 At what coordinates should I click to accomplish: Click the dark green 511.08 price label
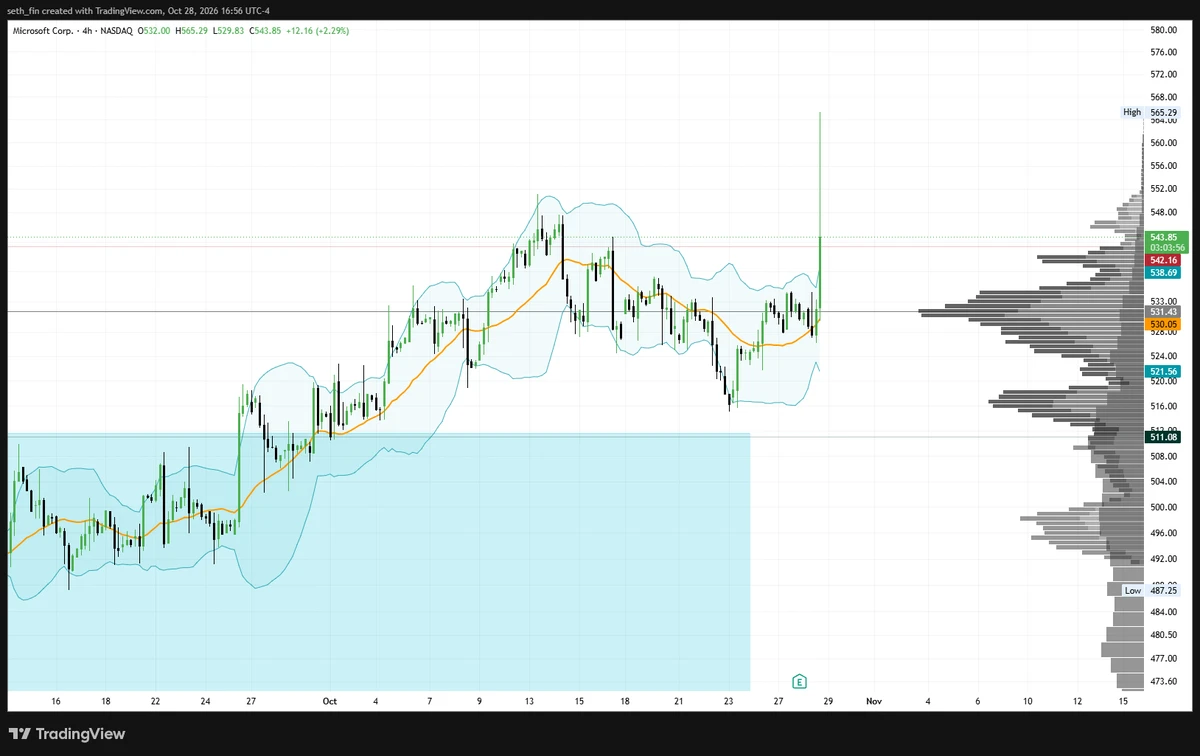[1163, 437]
